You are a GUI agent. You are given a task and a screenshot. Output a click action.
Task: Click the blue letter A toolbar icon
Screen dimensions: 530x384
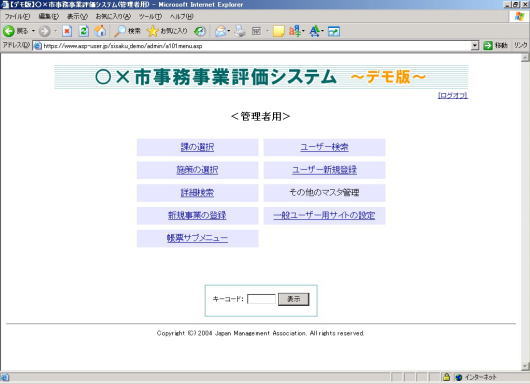(315, 31)
